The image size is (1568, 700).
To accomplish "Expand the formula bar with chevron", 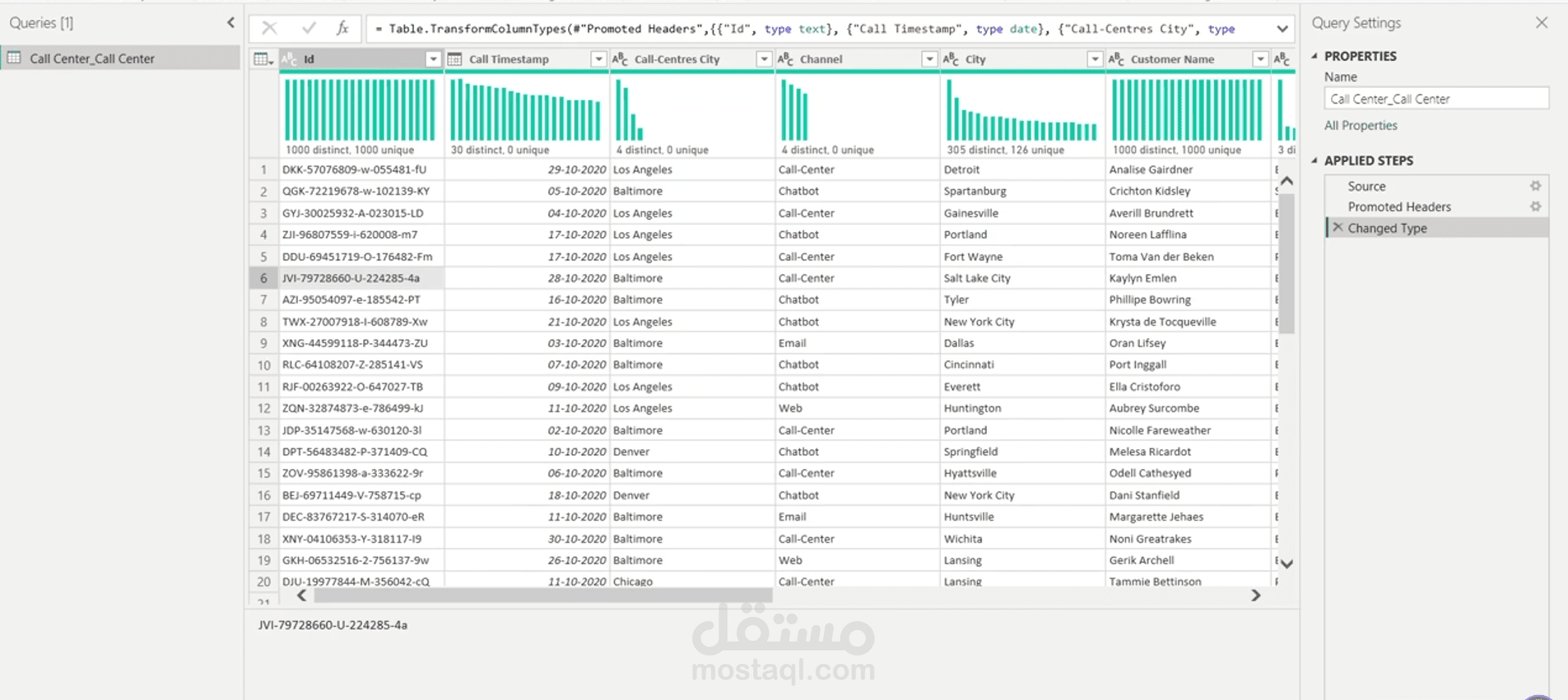I will click(1282, 29).
